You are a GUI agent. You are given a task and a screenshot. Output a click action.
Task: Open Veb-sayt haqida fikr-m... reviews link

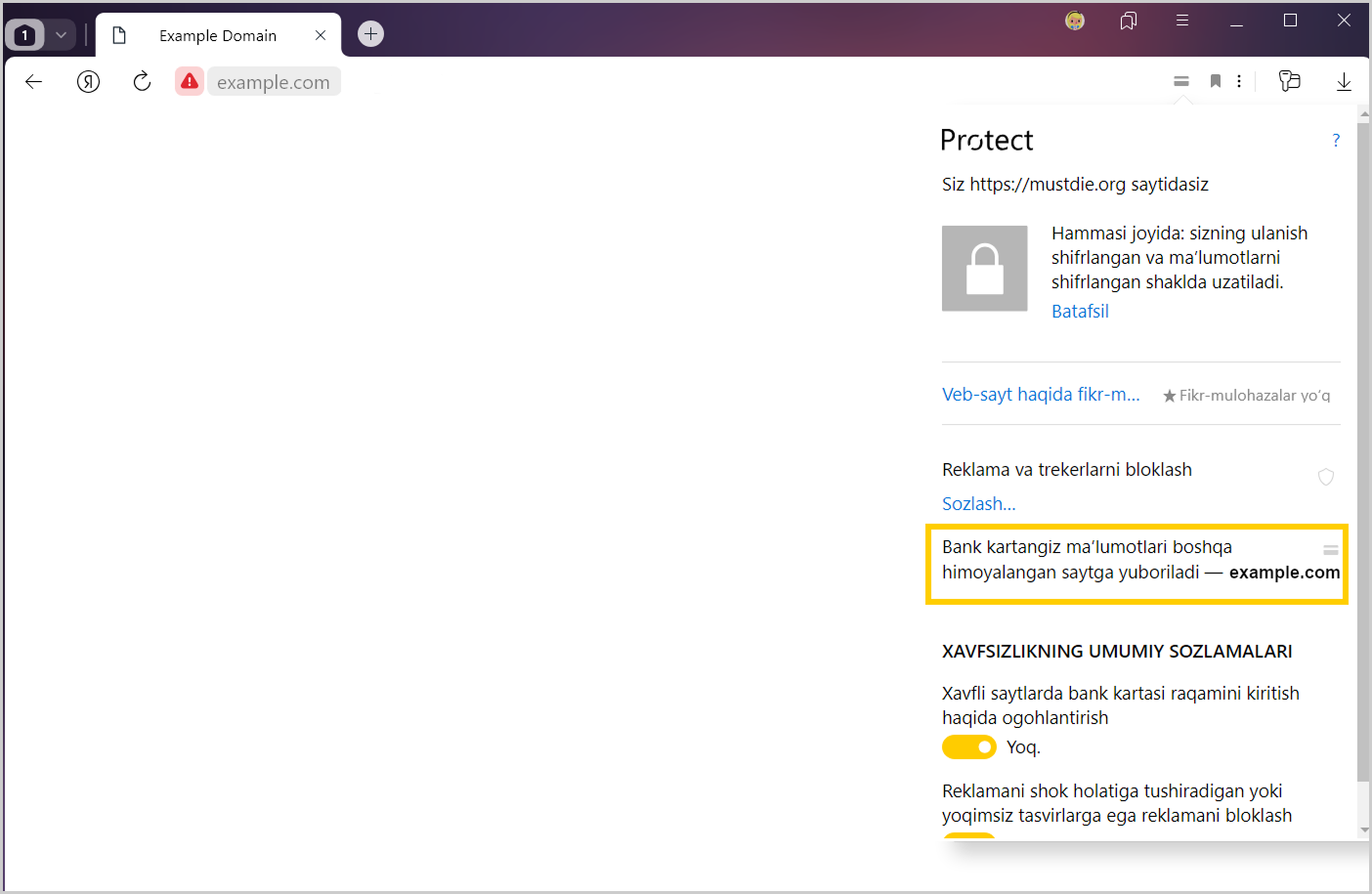point(1041,395)
